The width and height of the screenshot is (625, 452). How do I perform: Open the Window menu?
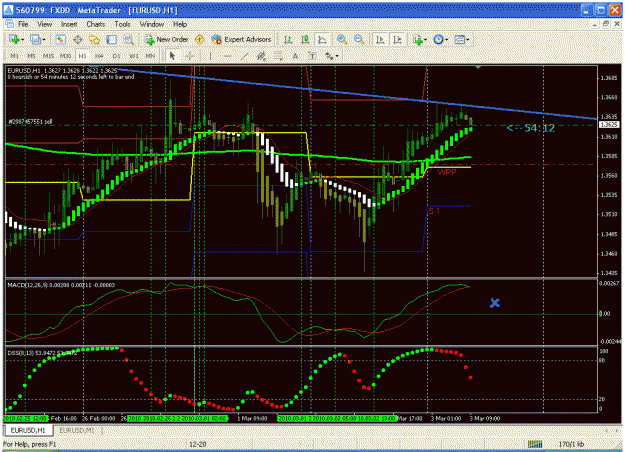coord(151,24)
